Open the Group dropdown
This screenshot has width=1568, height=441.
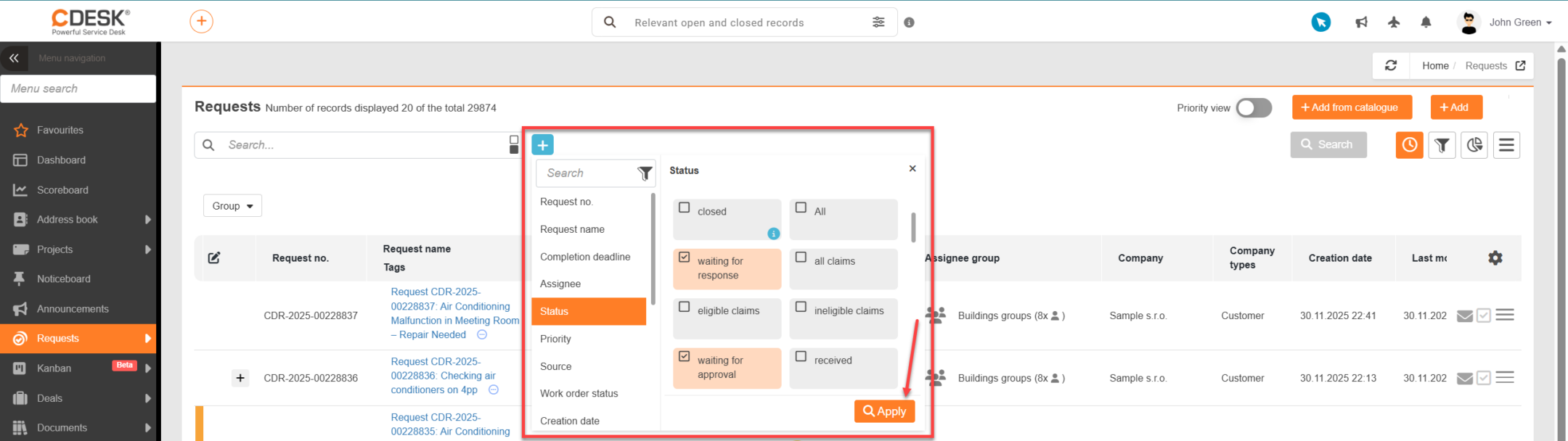pyautogui.click(x=232, y=206)
